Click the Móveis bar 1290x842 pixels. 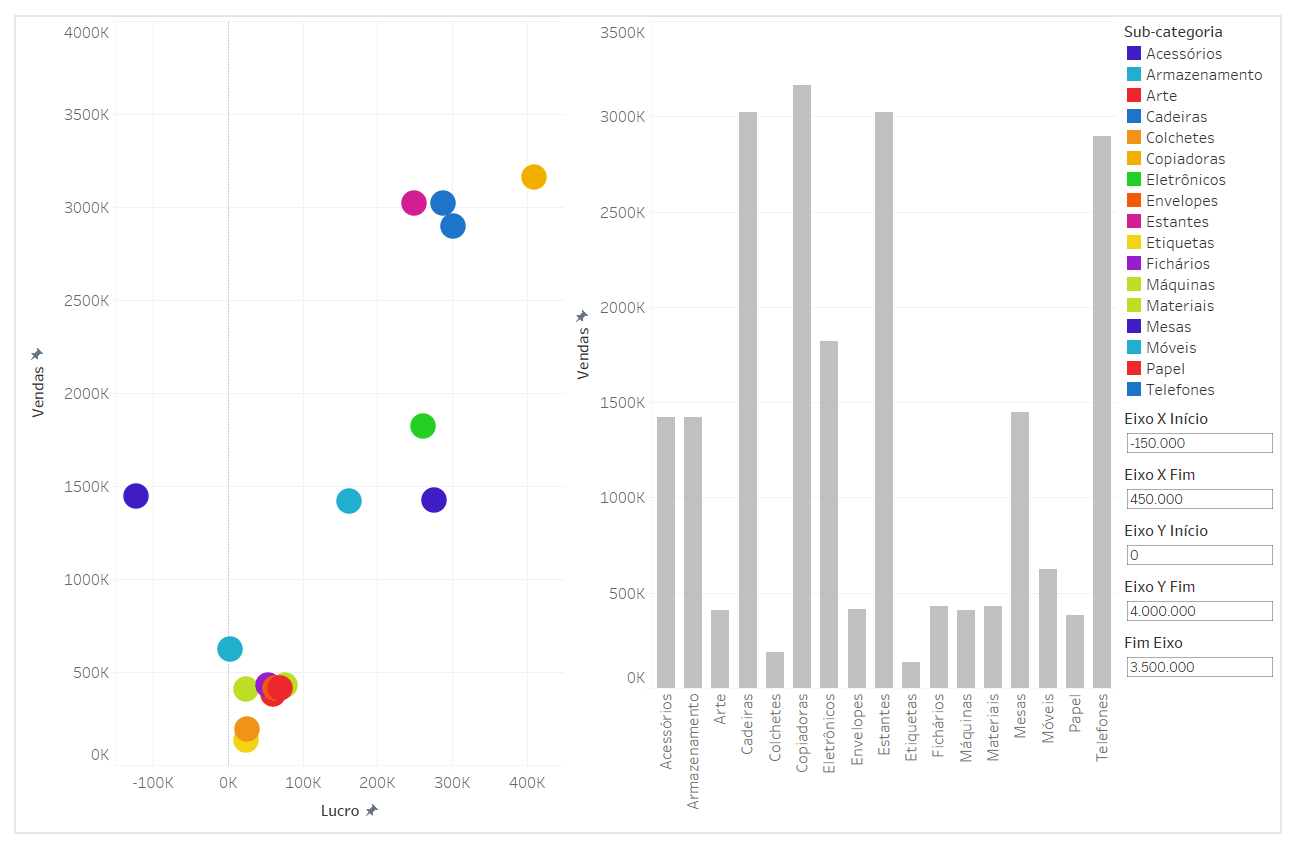pos(1048,628)
